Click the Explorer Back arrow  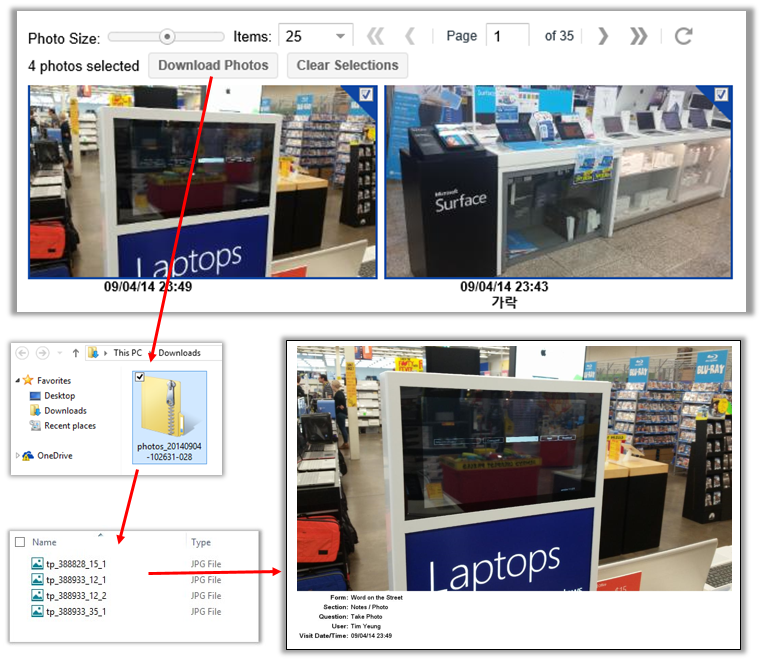pyautogui.click(x=22, y=353)
